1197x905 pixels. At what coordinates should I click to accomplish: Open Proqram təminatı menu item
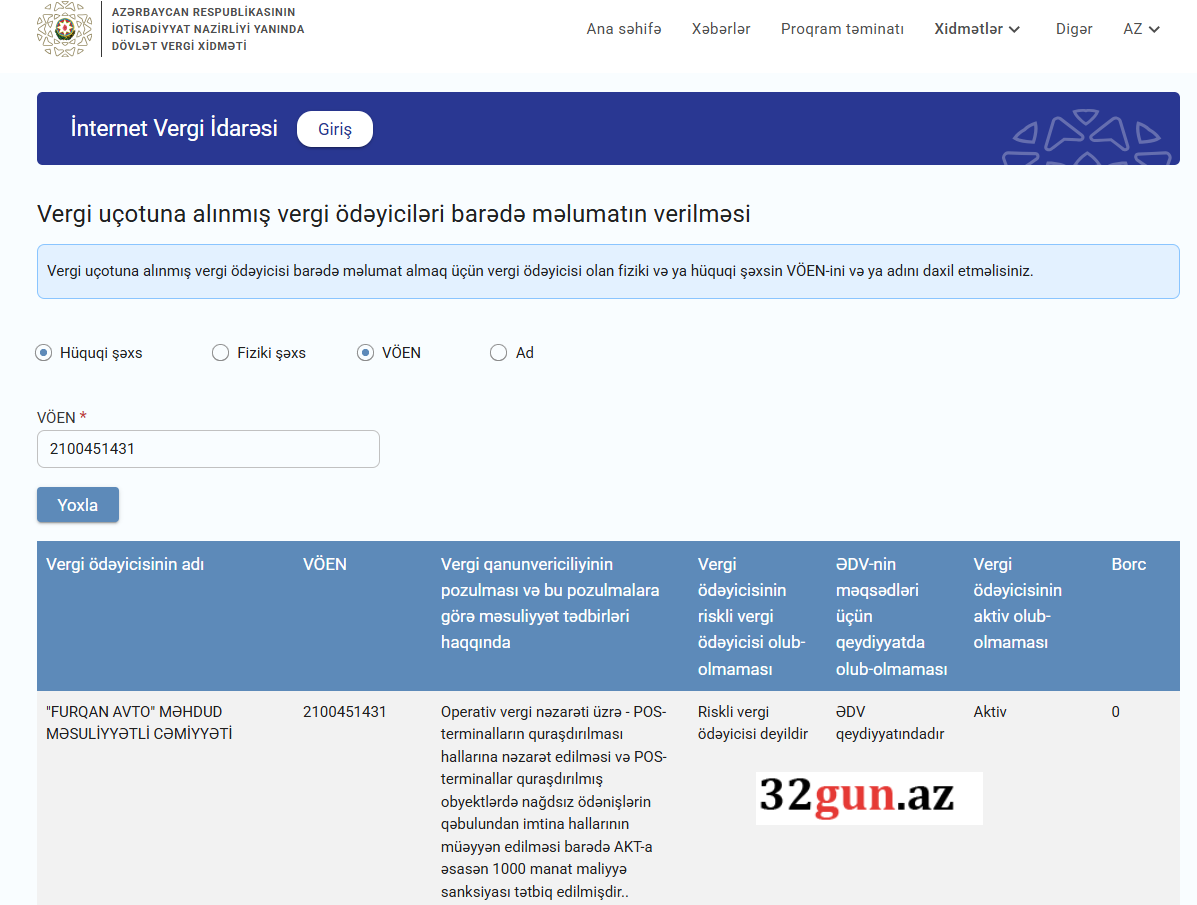(842, 29)
